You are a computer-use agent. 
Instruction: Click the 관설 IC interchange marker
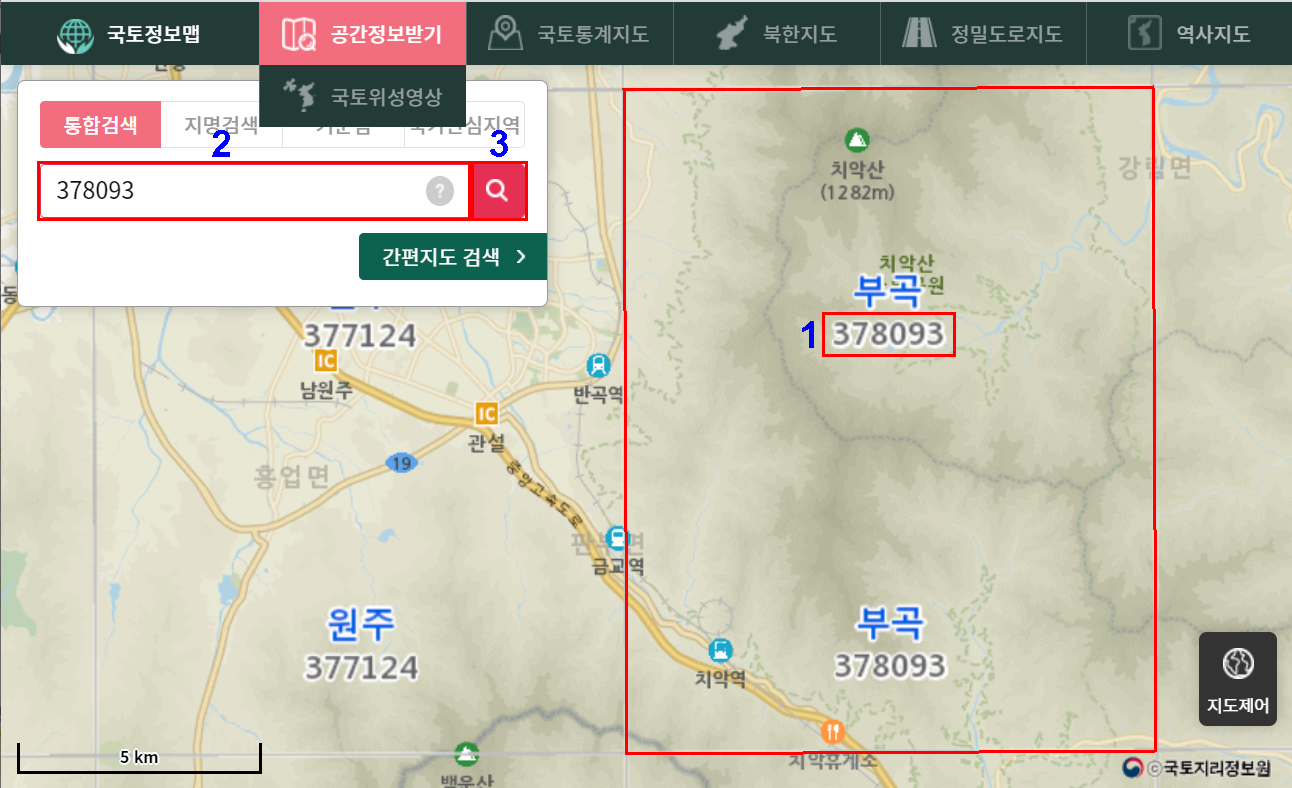point(487,413)
